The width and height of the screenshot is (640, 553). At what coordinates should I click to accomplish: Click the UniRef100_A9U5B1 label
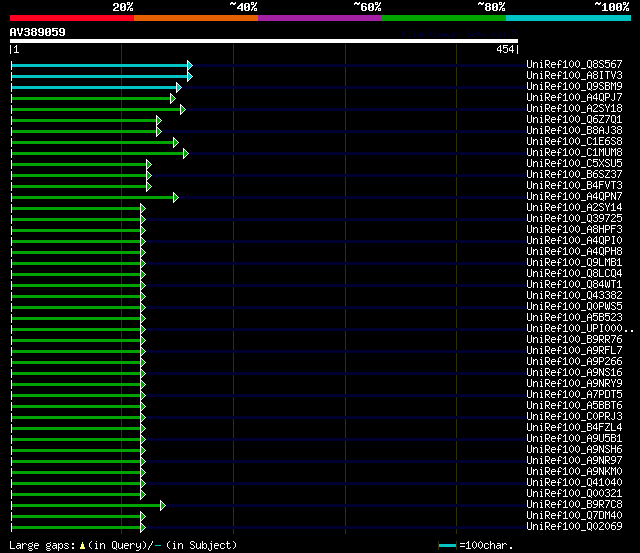coord(574,439)
